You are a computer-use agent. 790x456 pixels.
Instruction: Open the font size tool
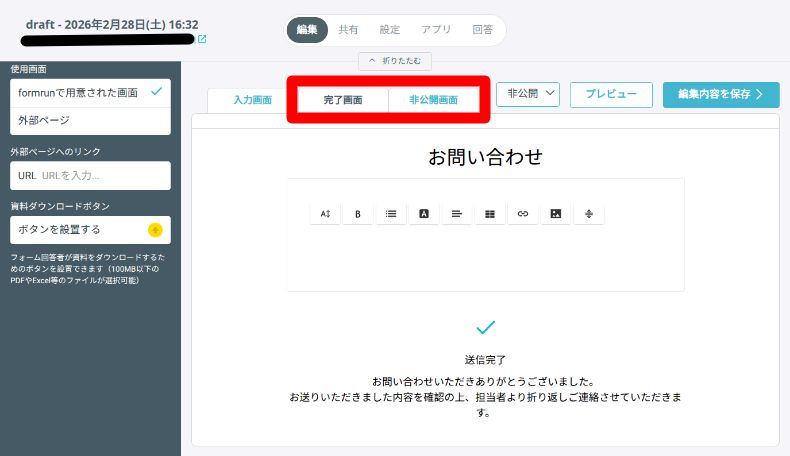pos(325,214)
